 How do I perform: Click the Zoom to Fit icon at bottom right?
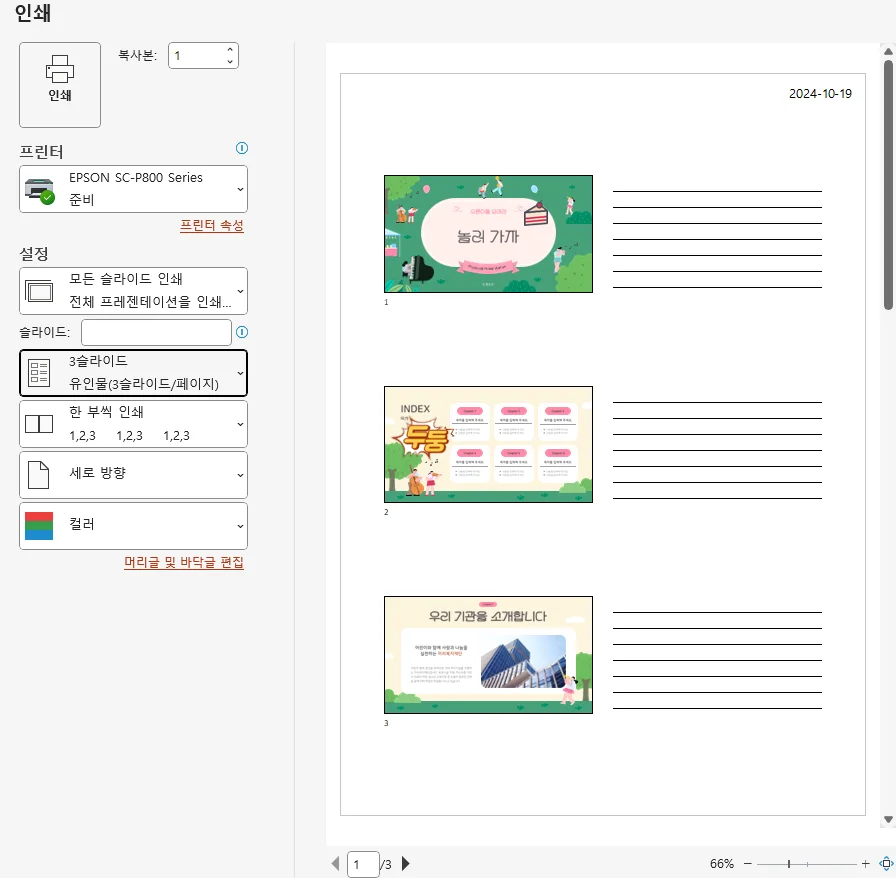pos(886,862)
